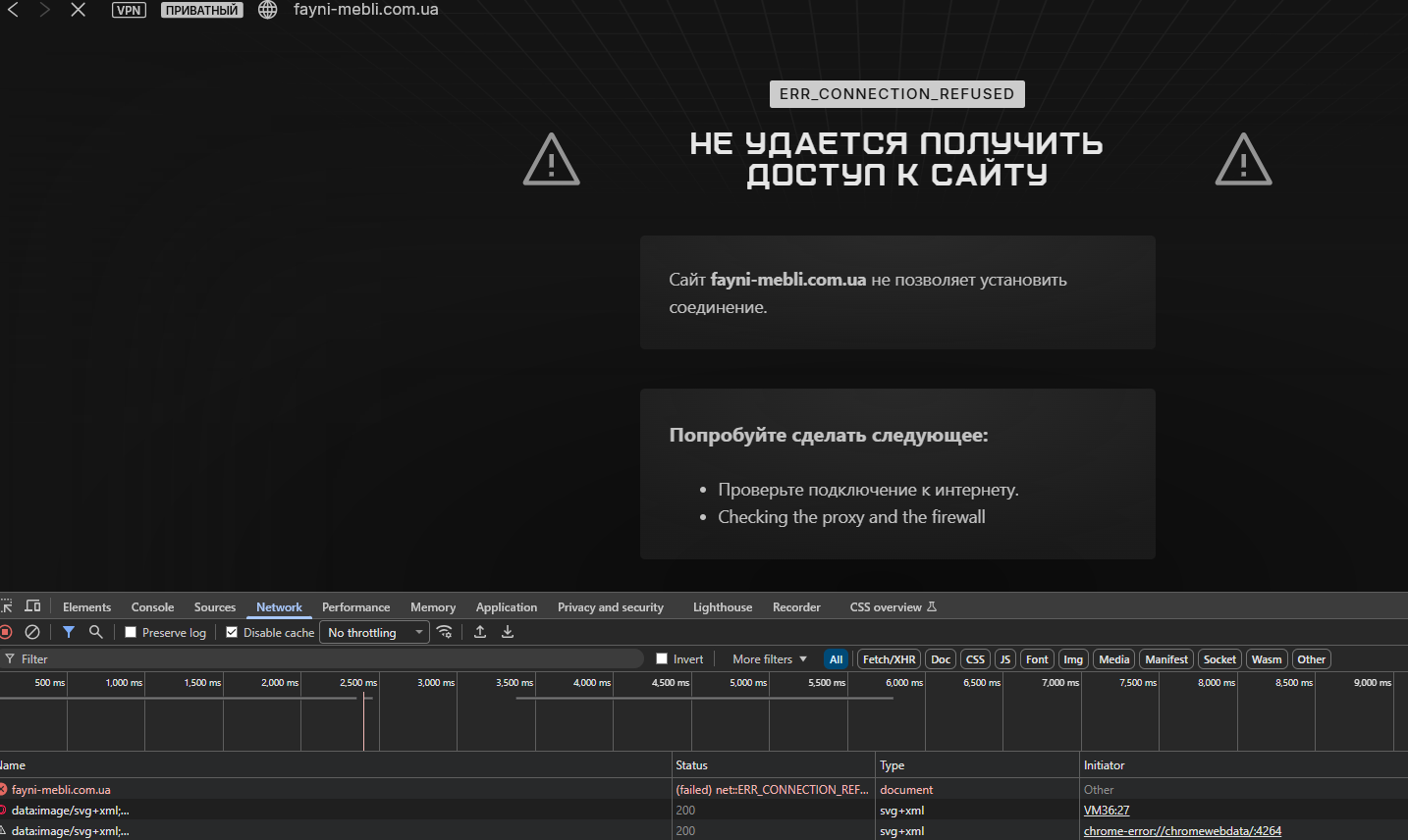1408x840 pixels.
Task: Filter by Img requests
Action: [x=1073, y=659]
